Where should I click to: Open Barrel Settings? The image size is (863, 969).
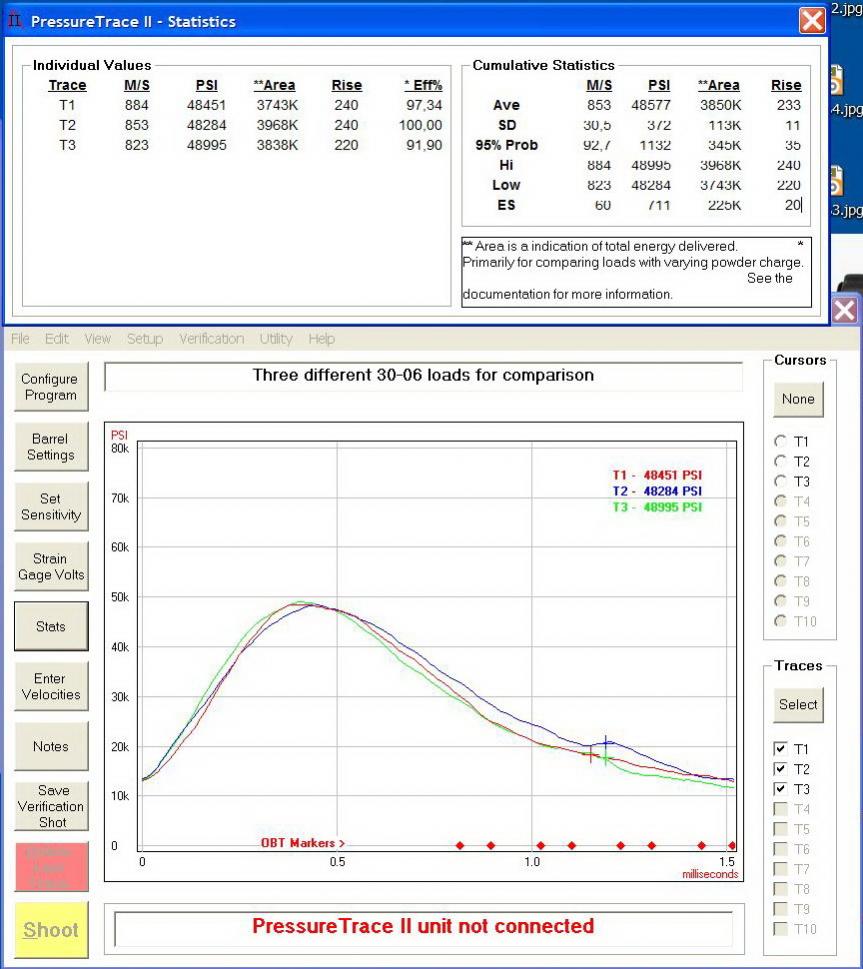click(50, 447)
